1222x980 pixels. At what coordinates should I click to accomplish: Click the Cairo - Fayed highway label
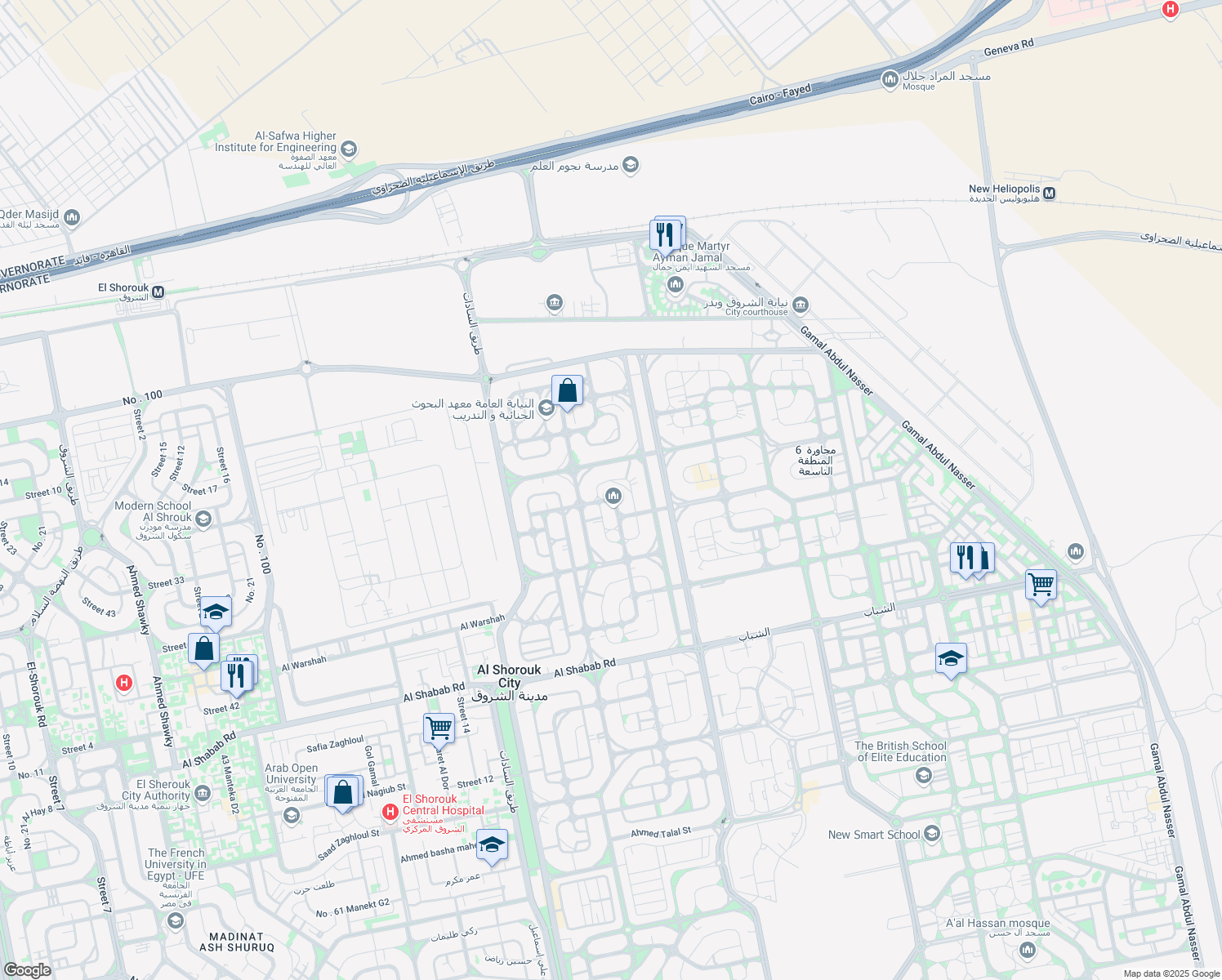click(780, 95)
